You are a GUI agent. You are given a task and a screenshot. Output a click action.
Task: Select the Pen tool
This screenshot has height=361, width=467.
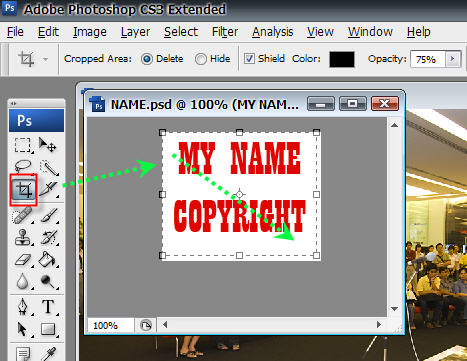[x=23, y=307]
